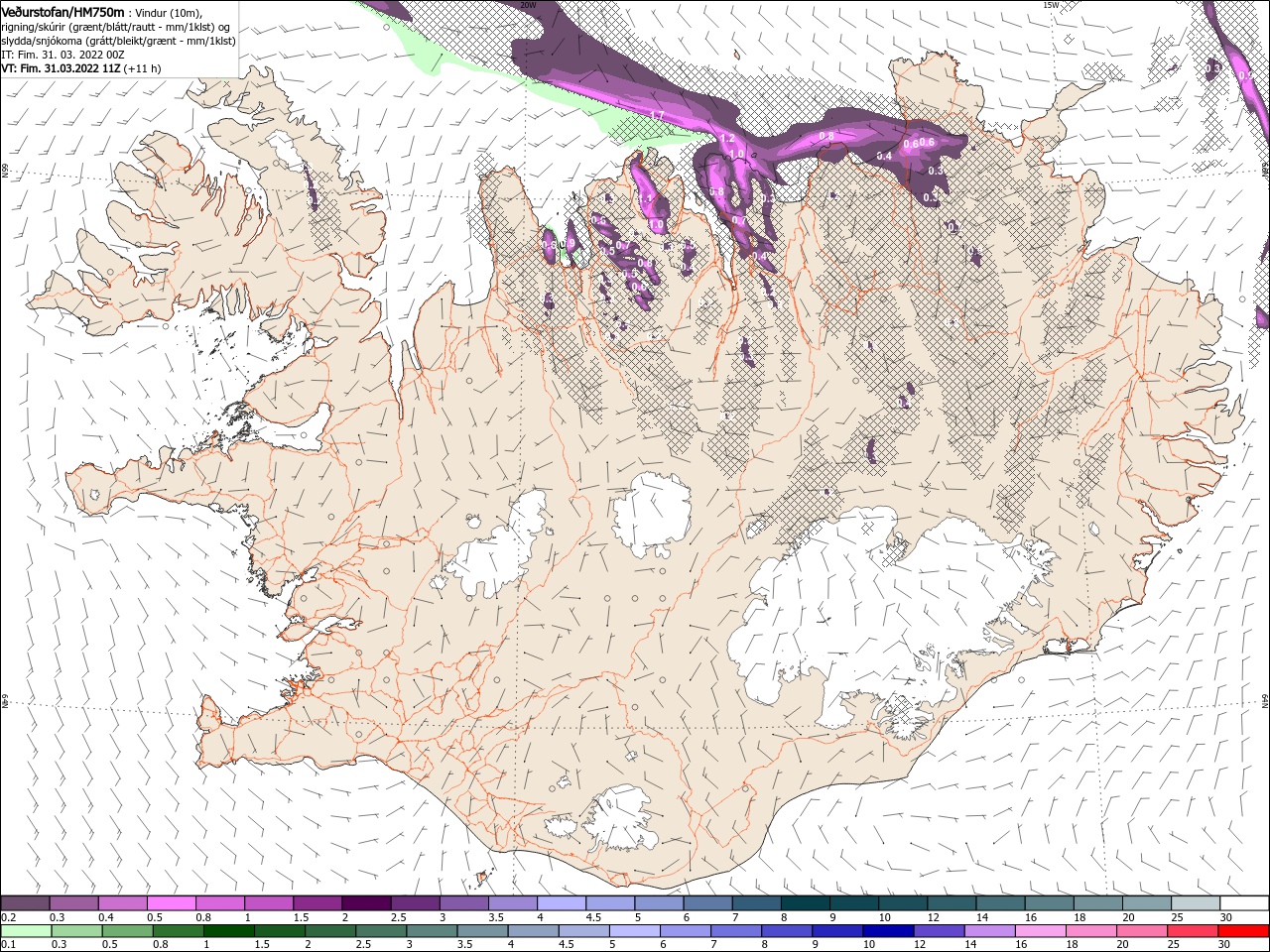The image size is (1270, 952).
Task: Select rain legend swatch labeled 0.1
Action: [27, 931]
